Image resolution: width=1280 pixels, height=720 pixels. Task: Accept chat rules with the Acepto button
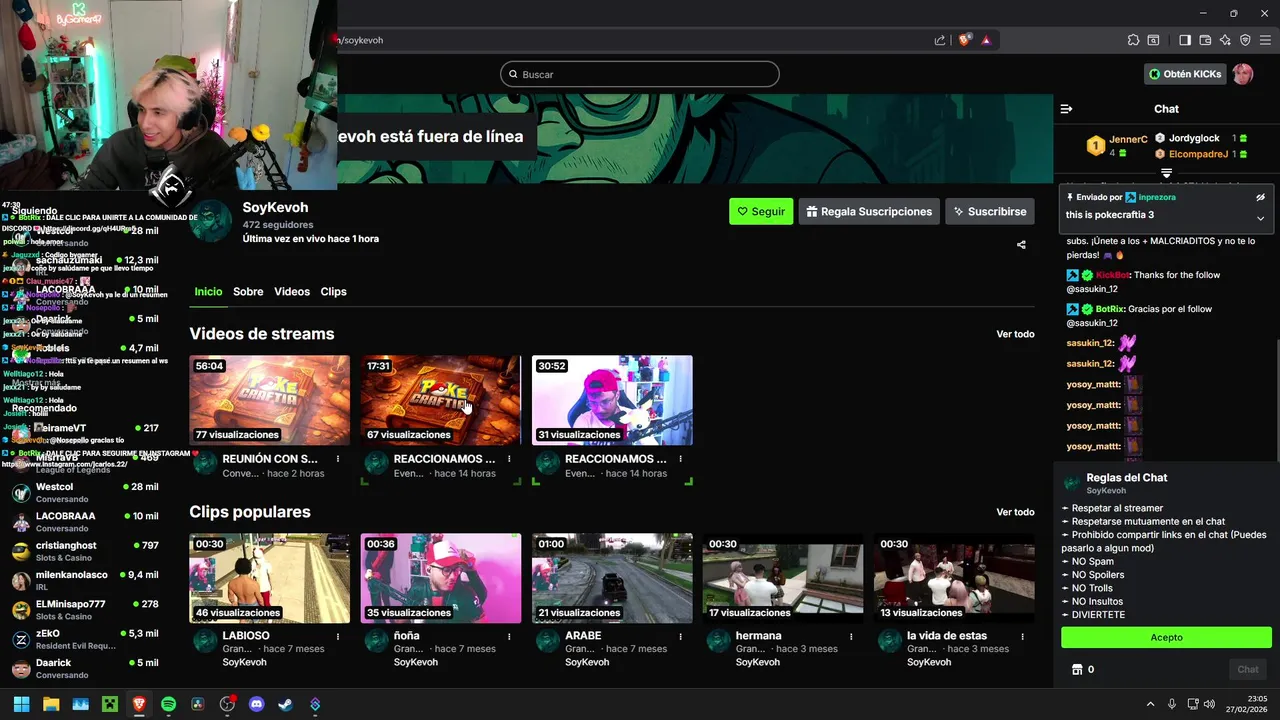coord(1166,637)
